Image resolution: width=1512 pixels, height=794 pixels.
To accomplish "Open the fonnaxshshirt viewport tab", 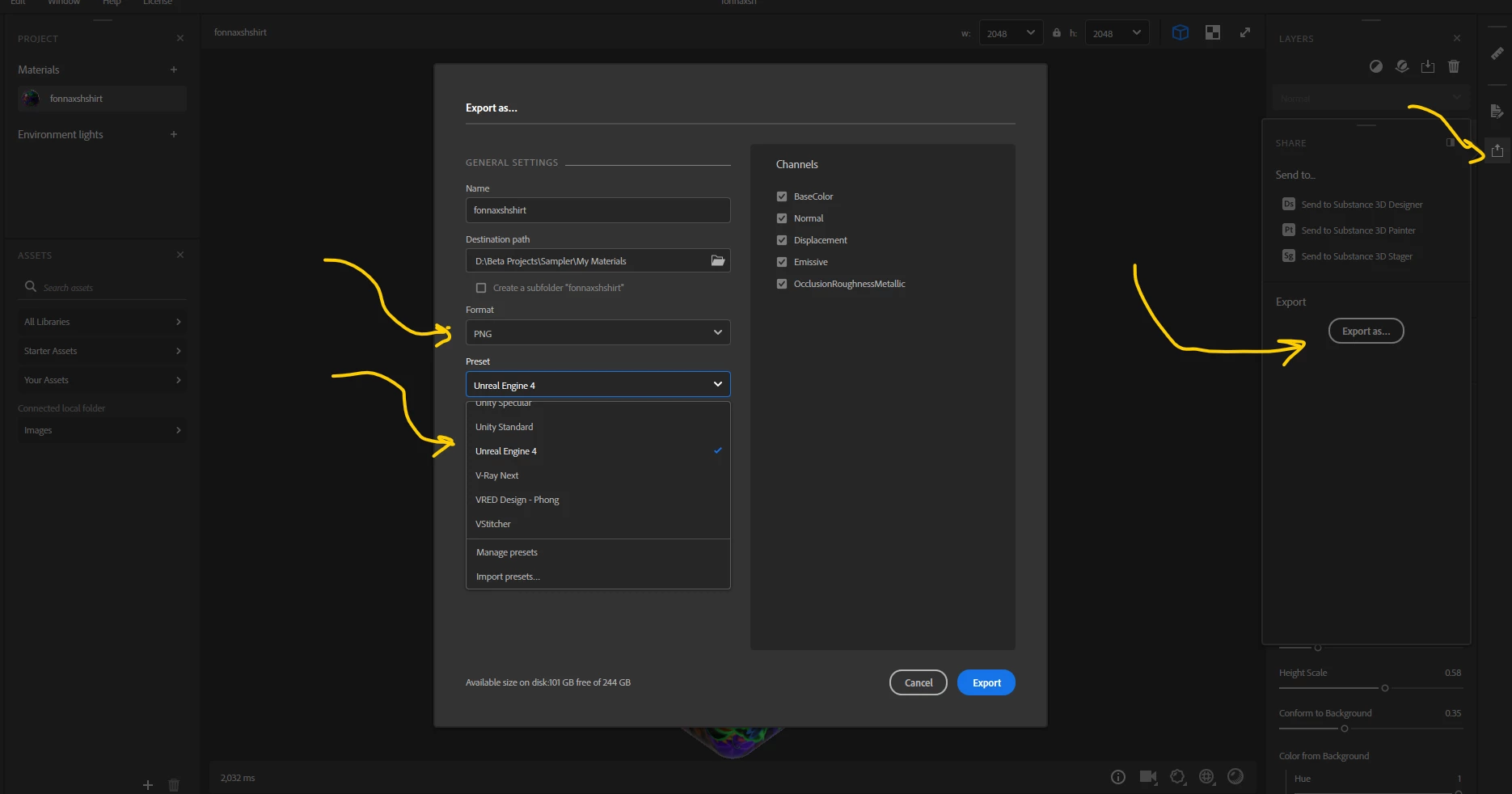I will point(240,32).
